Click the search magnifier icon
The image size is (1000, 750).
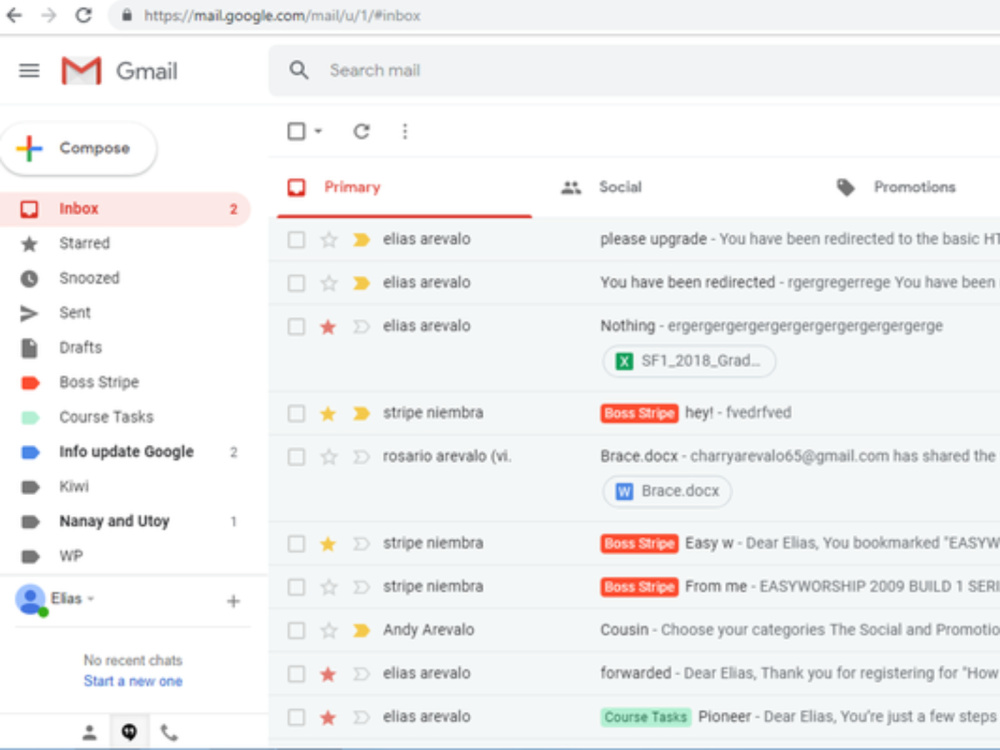point(298,70)
